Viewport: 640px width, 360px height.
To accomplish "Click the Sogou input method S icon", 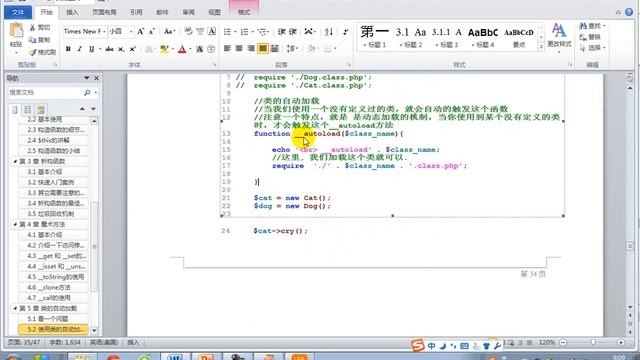I will [x=417, y=345].
